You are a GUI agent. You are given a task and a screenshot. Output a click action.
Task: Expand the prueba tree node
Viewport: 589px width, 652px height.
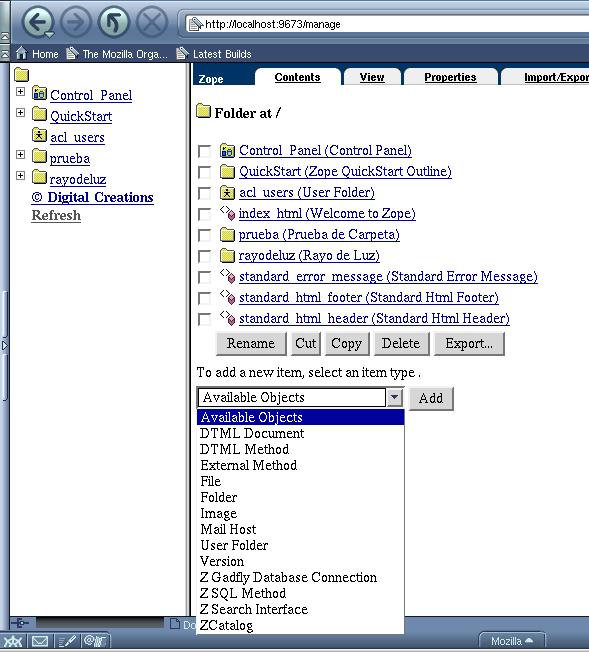coord(20,154)
